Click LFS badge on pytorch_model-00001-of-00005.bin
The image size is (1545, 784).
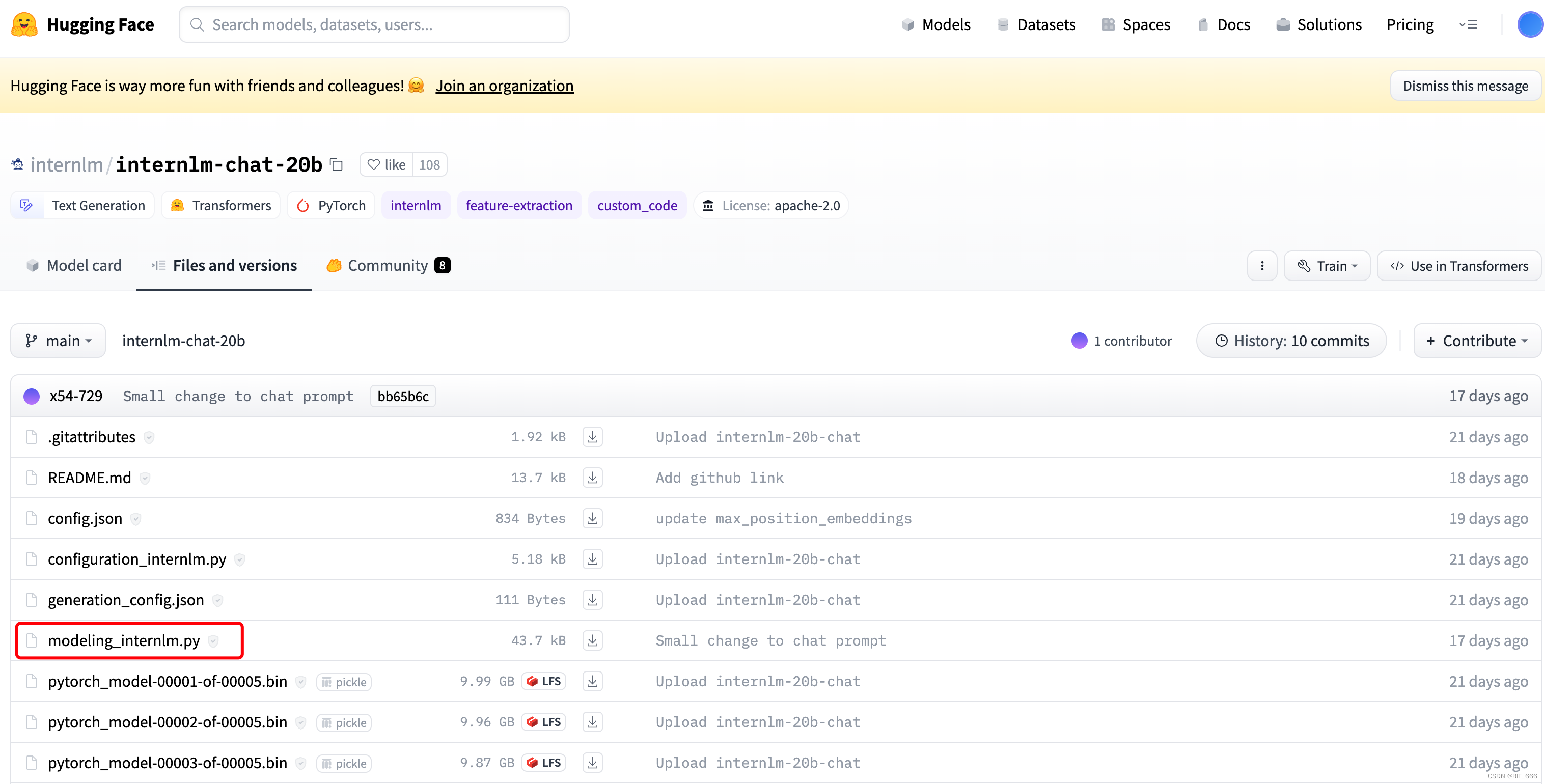[x=544, y=682]
